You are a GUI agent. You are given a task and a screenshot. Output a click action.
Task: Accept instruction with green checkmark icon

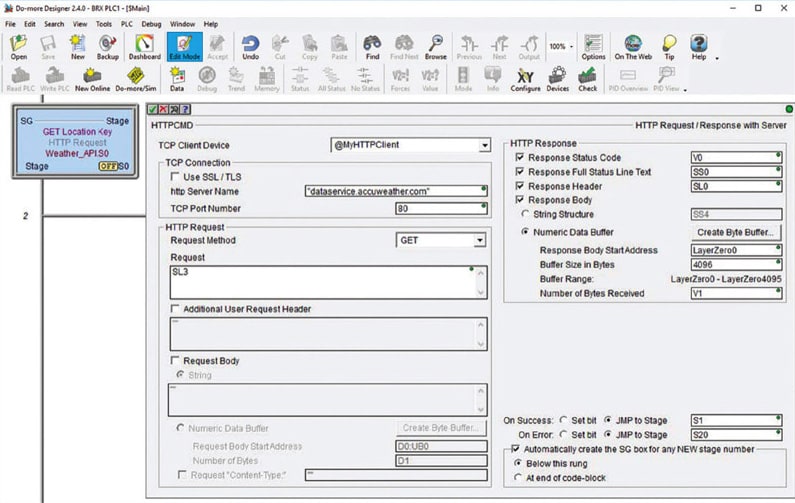(153, 109)
